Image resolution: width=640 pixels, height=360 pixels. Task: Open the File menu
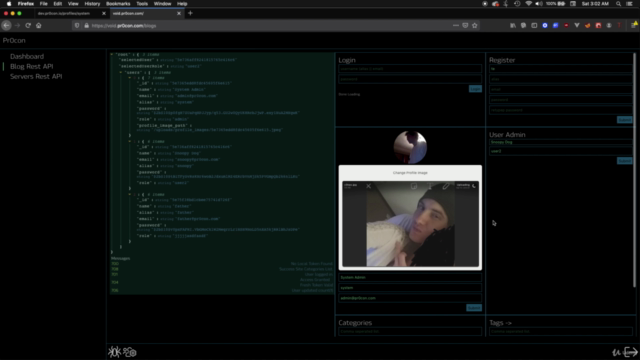coord(43,4)
